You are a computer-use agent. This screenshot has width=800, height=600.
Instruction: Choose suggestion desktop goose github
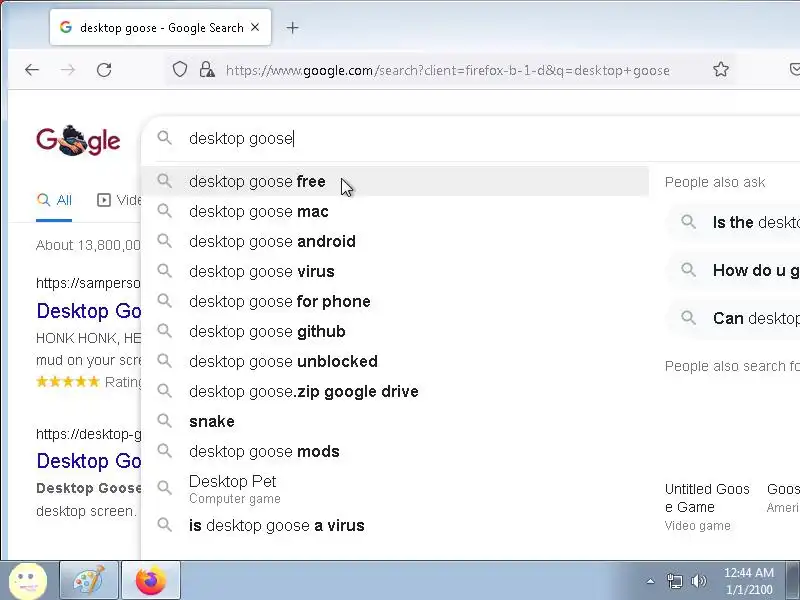click(x=395, y=332)
